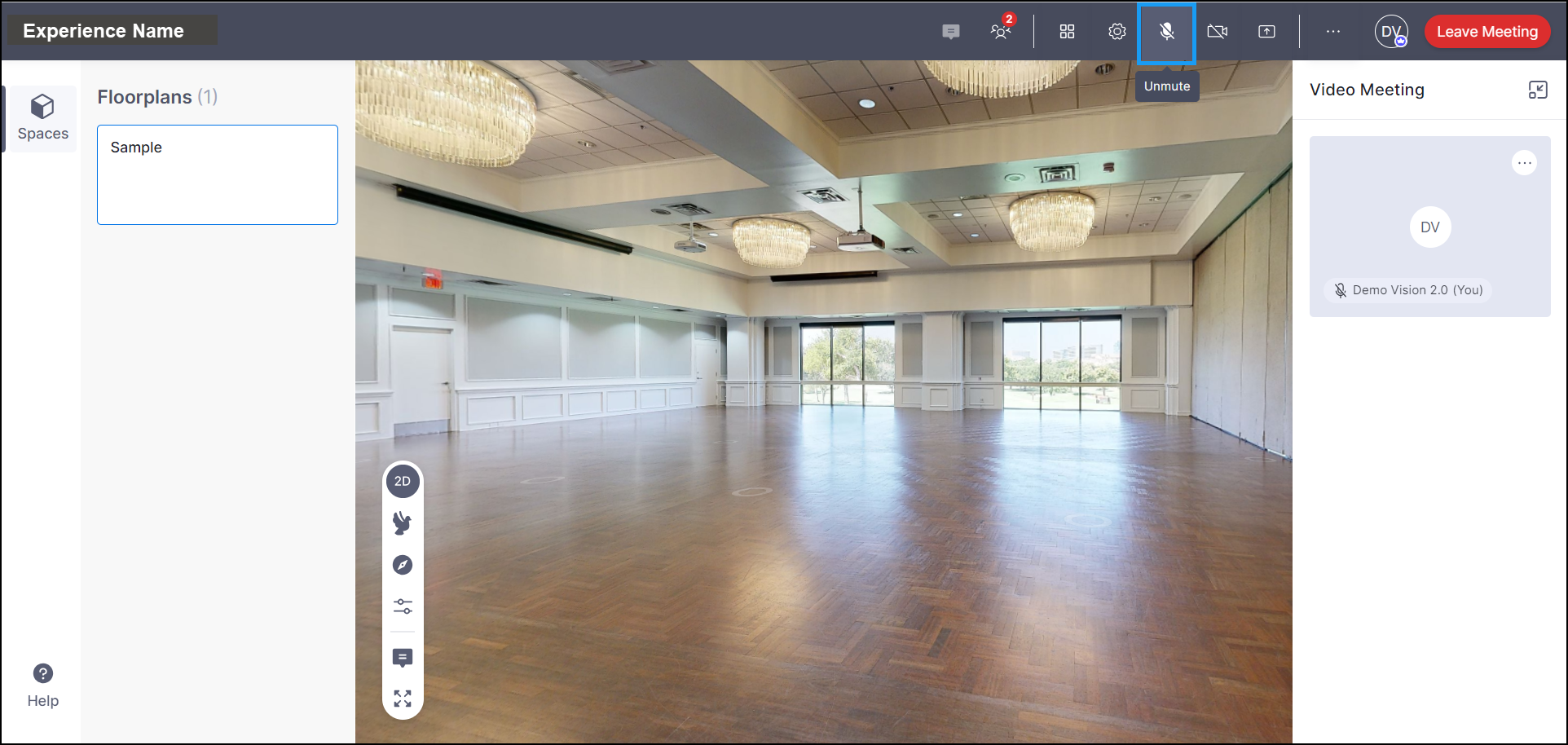This screenshot has width=1568, height=745.
Task: Open meeting settings gear icon
Action: point(1117,32)
